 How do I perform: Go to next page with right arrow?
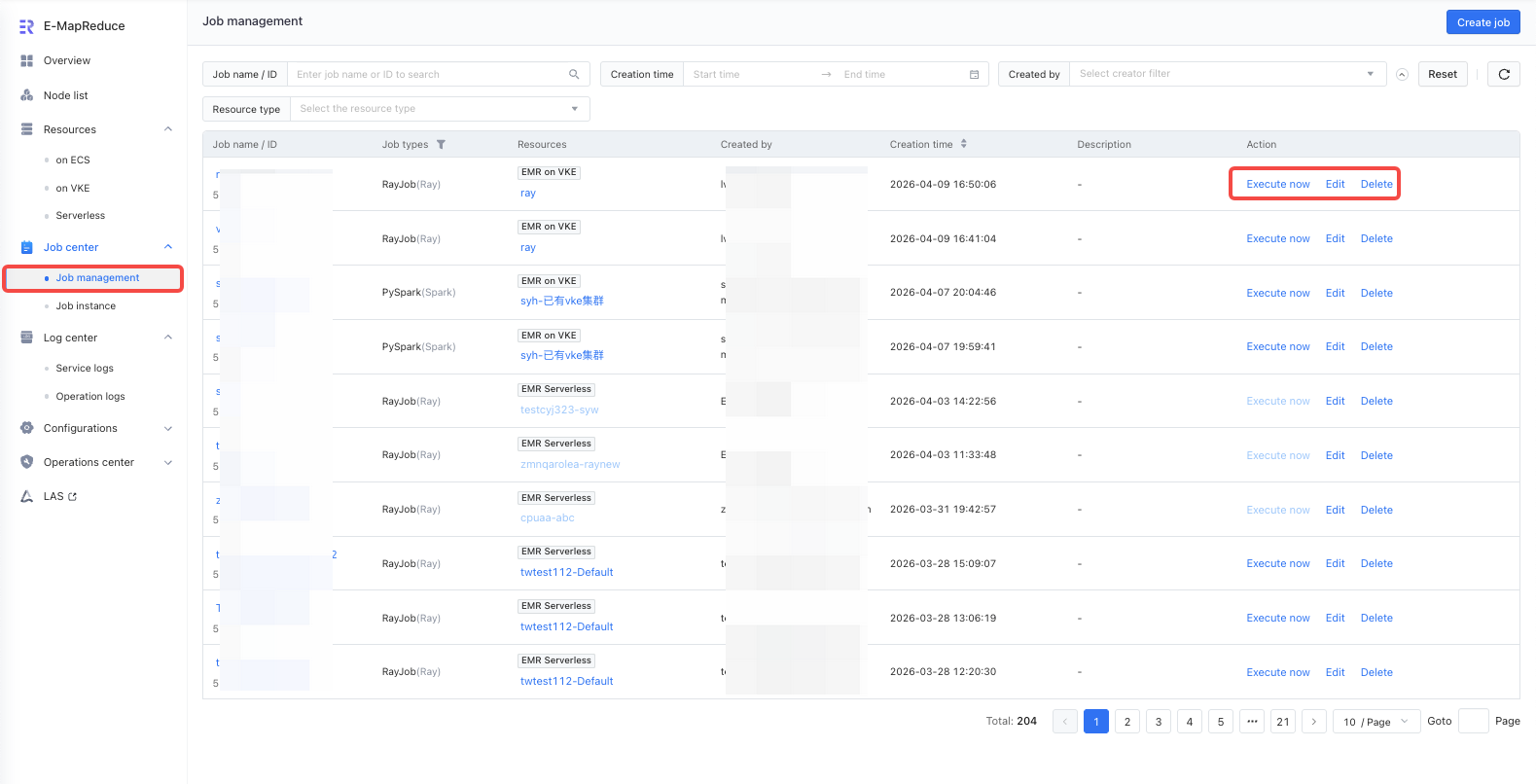coord(1314,722)
